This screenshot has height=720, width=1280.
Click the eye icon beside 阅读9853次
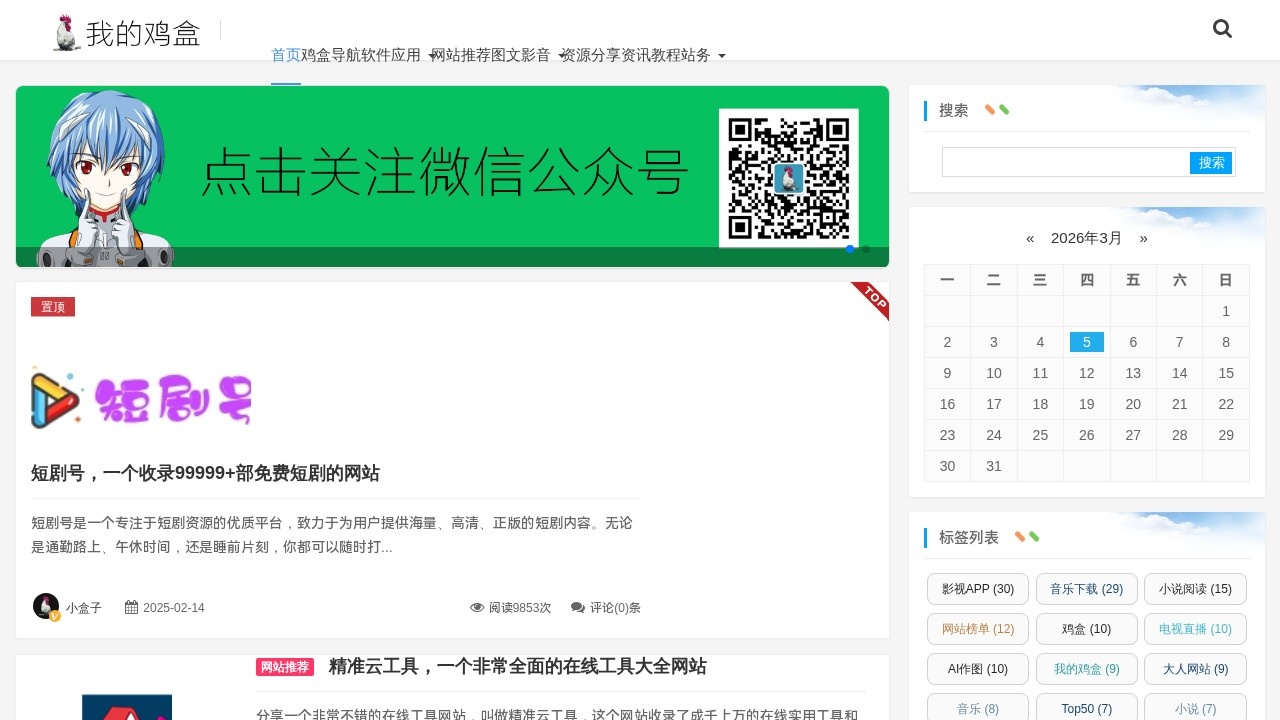tap(477, 607)
